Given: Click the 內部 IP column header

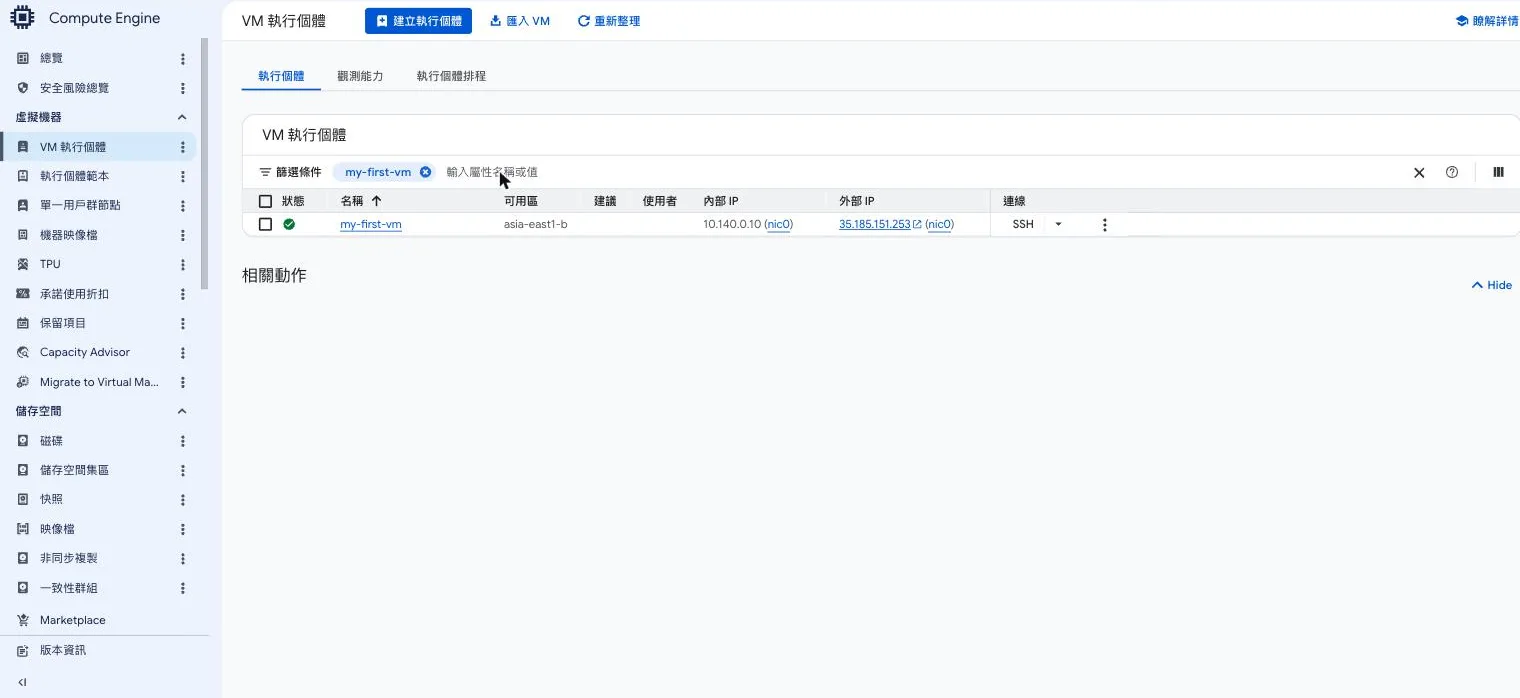Looking at the screenshot, I should (721, 201).
